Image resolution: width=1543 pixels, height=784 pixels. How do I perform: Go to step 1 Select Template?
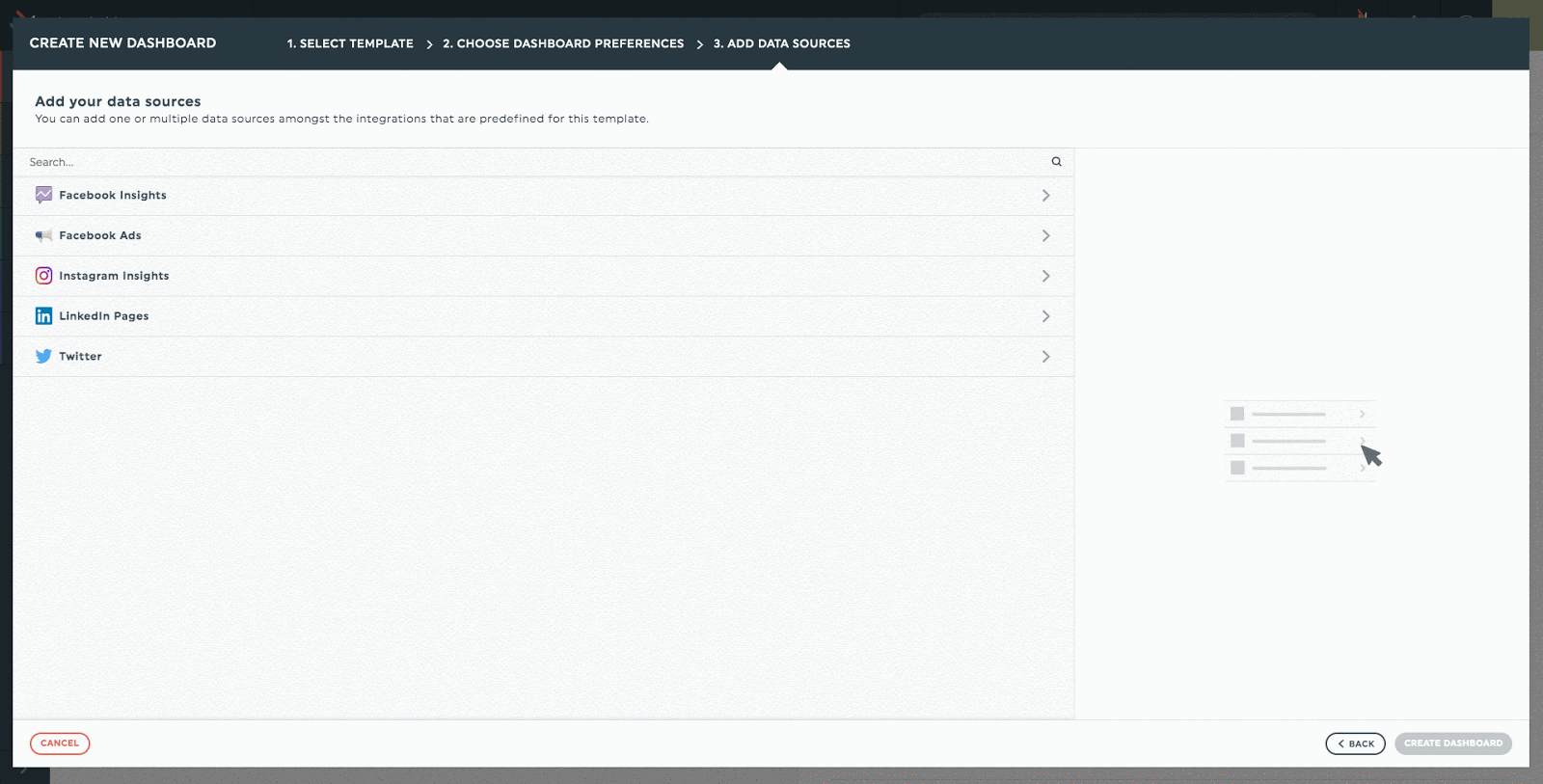[350, 43]
